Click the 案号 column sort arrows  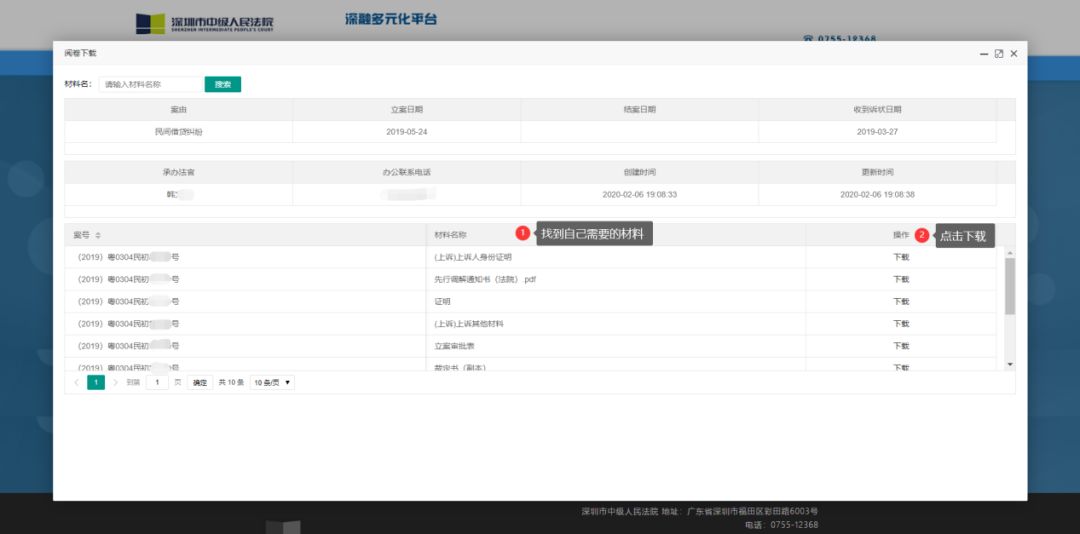[98, 235]
